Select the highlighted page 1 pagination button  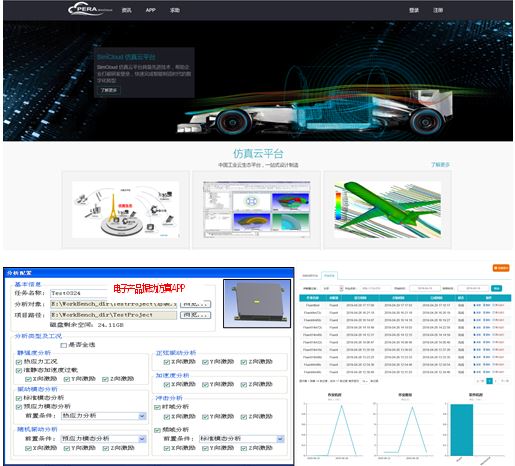(x=489, y=381)
